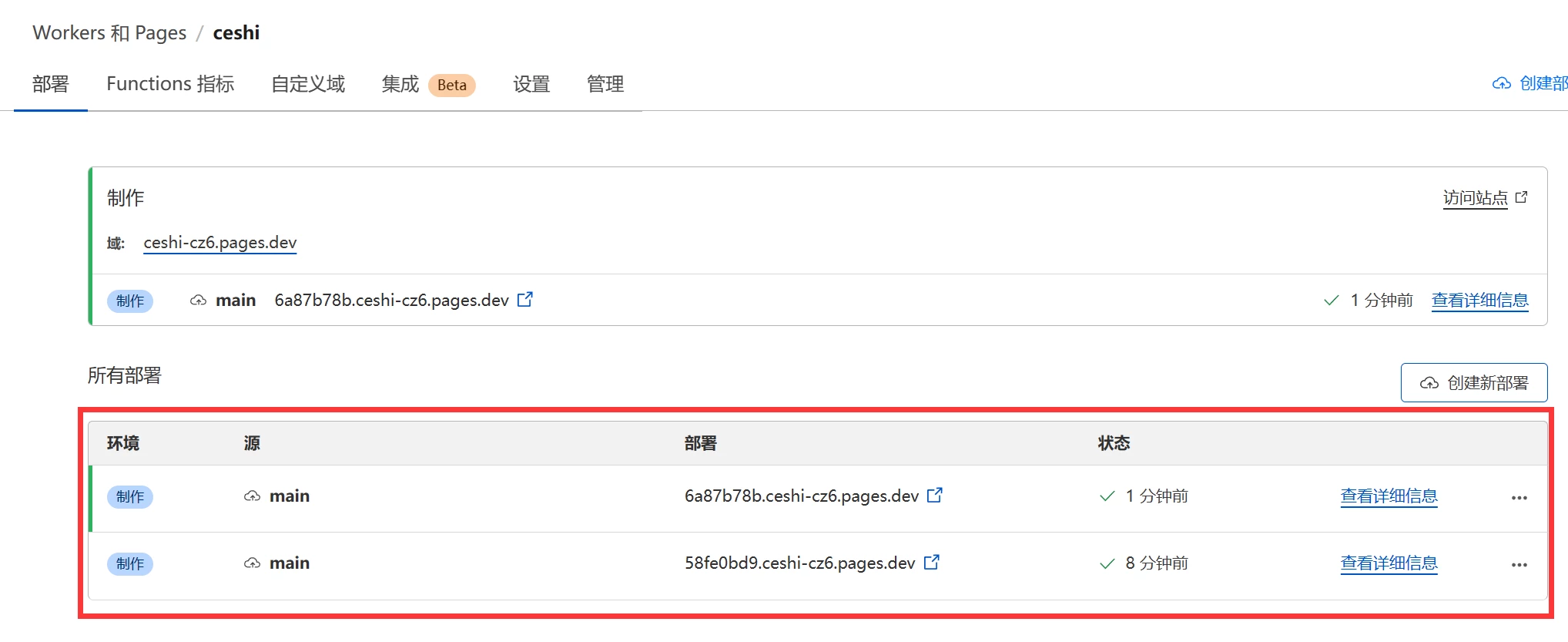Navigate to Workers 和 Pages breadcrumb
Viewport: 1568px width, 642px height.
[x=109, y=33]
